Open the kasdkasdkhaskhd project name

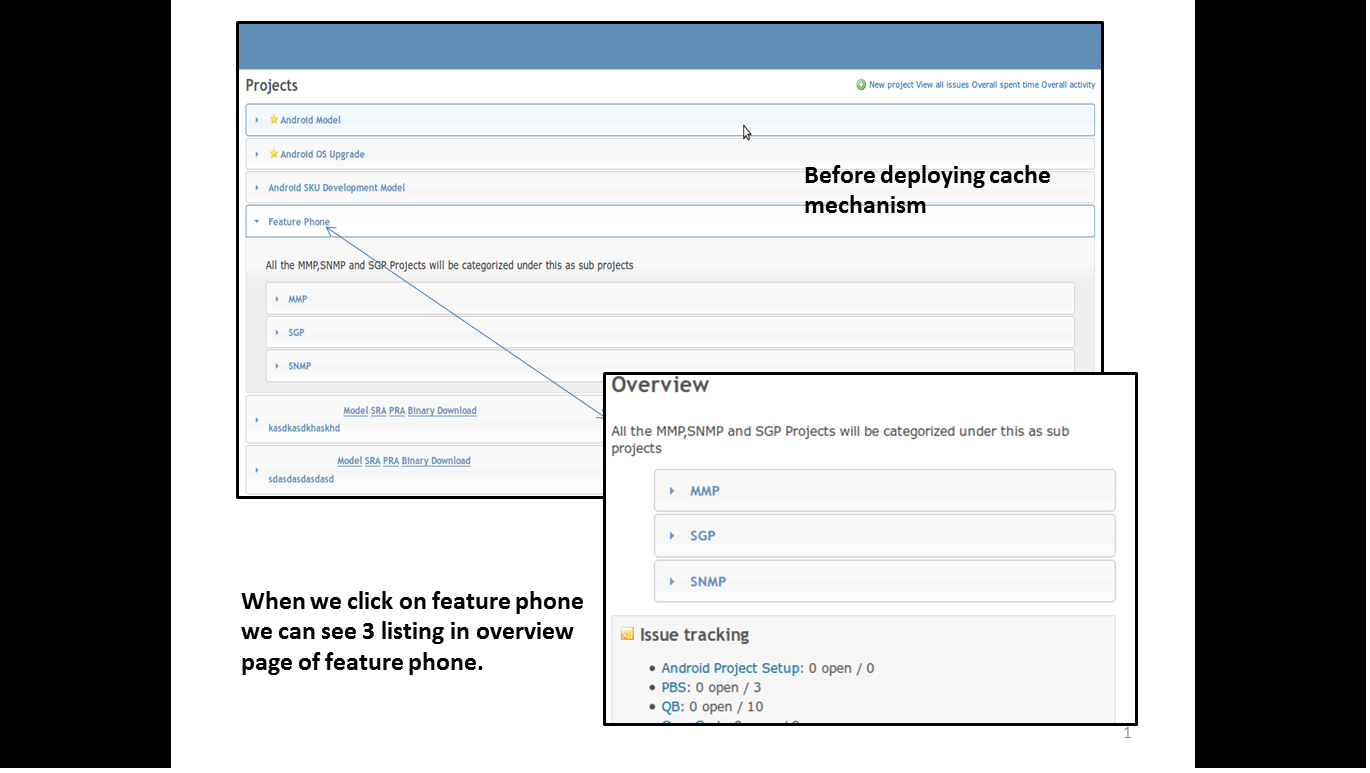304,428
